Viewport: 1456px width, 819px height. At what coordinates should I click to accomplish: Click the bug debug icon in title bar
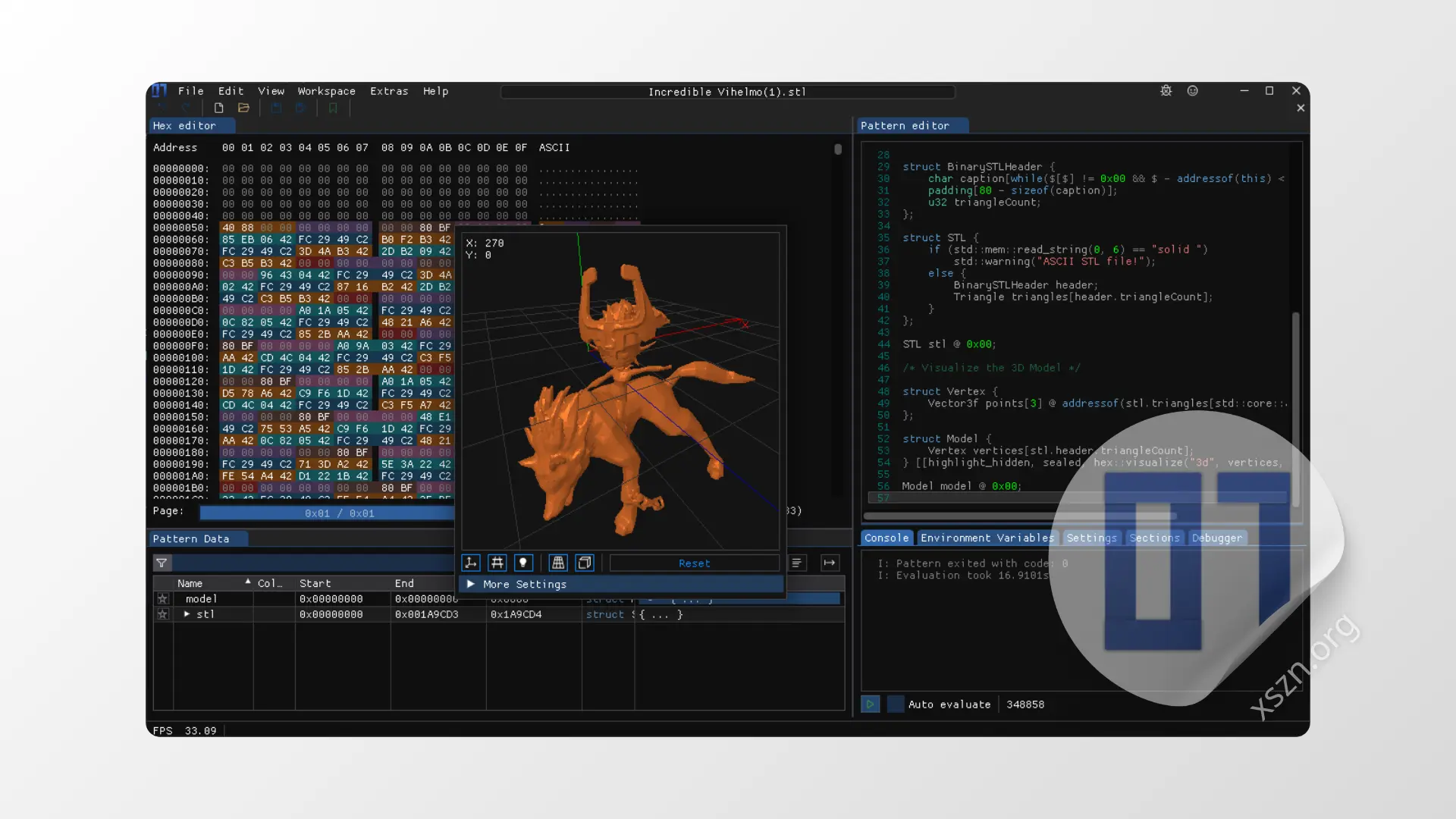[x=1166, y=91]
